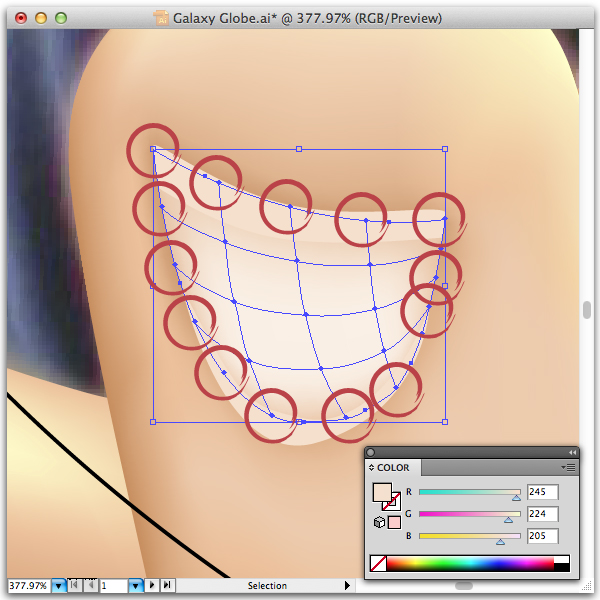Cycle Color panel view via tab arrows
The height and width of the screenshot is (600, 600).
371,468
